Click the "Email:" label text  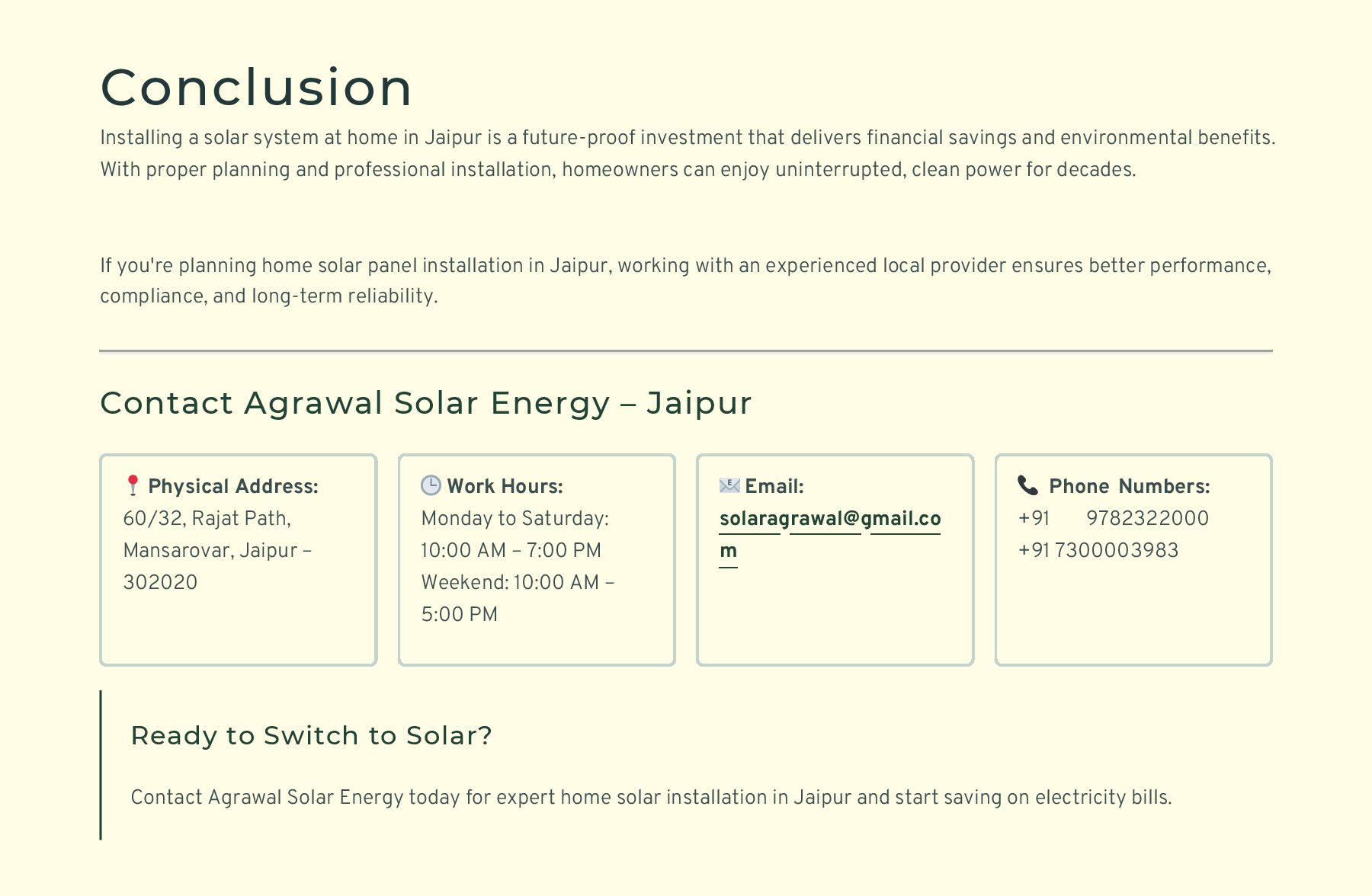click(774, 487)
